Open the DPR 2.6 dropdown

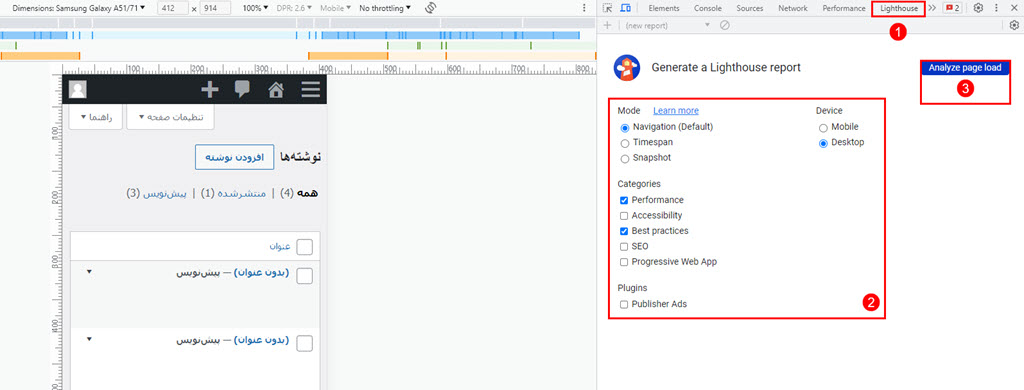click(295, 8)
